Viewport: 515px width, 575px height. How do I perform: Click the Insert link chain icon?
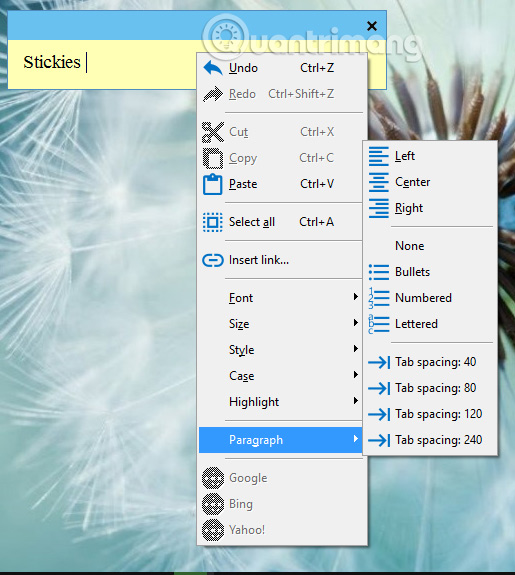213,260
